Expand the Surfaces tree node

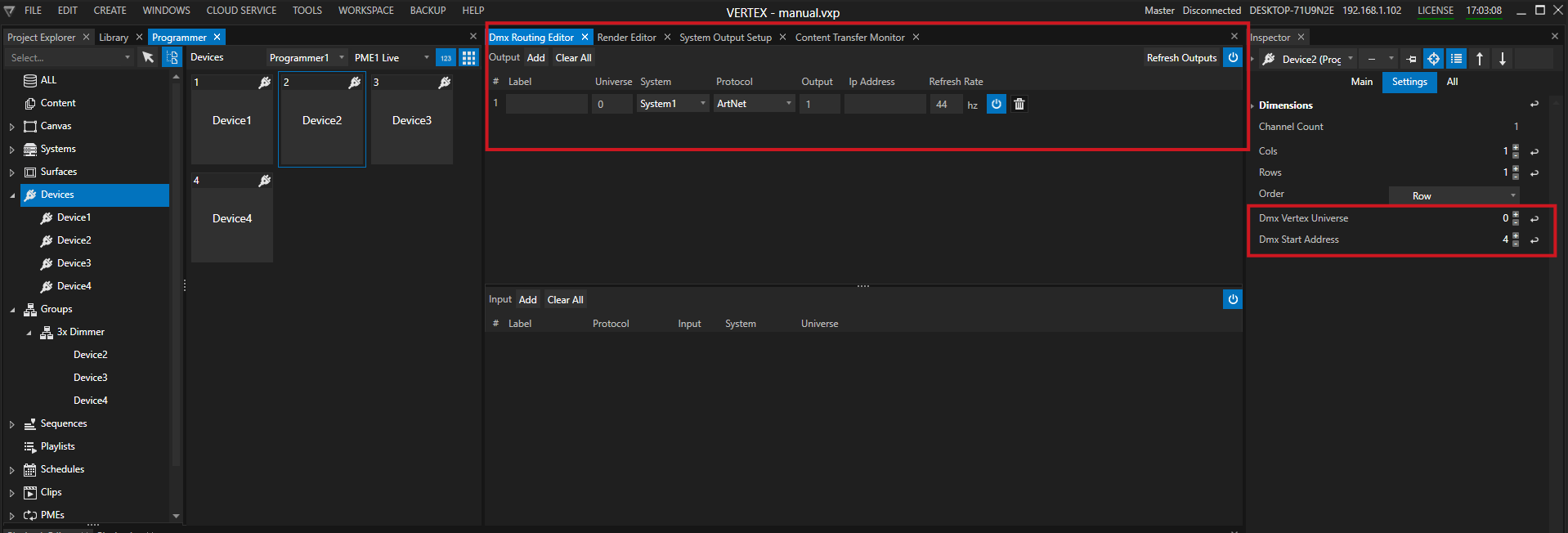tap(11, 172)
